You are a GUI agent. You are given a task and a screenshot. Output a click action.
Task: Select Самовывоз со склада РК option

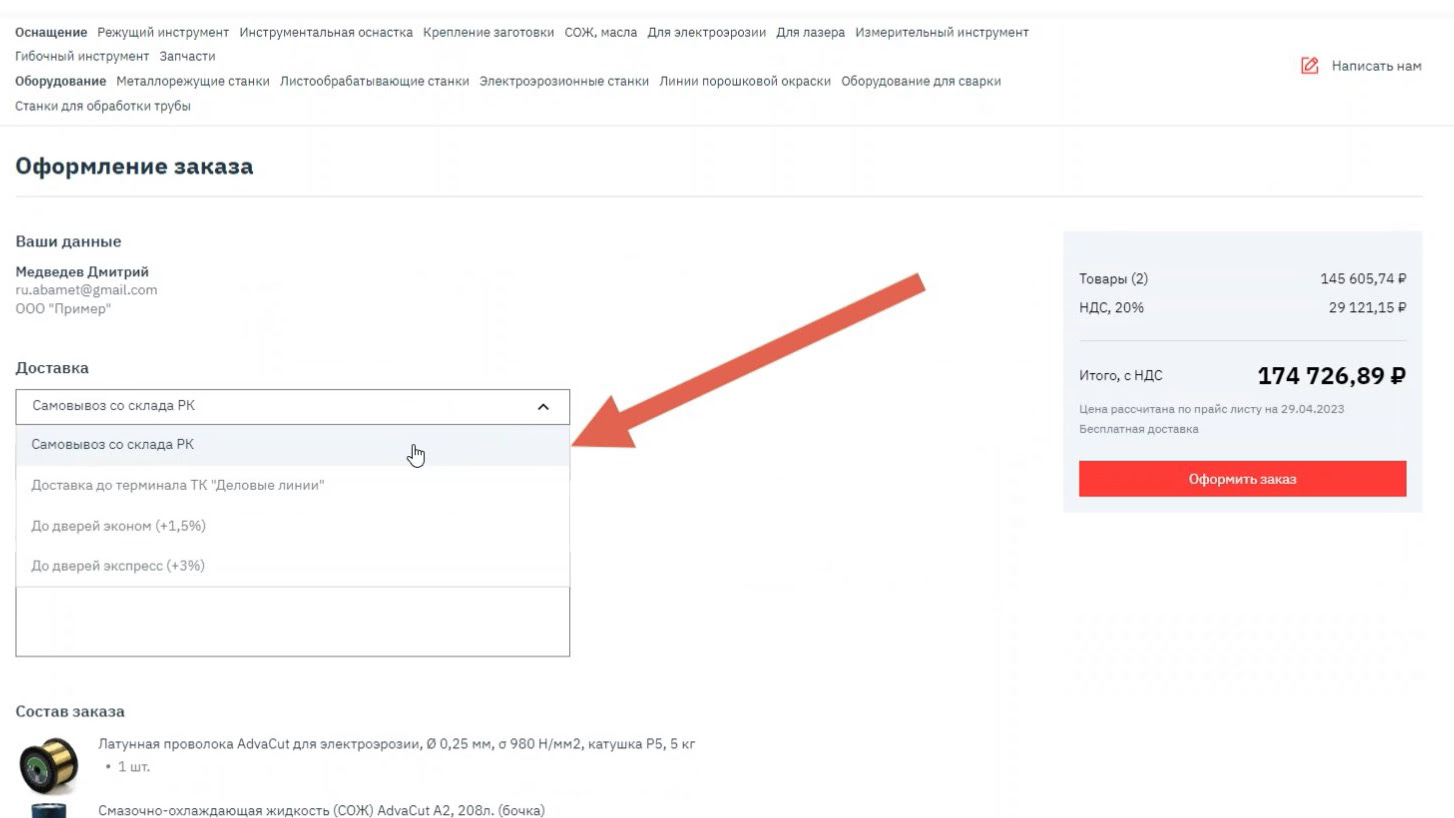click(292, 445)
